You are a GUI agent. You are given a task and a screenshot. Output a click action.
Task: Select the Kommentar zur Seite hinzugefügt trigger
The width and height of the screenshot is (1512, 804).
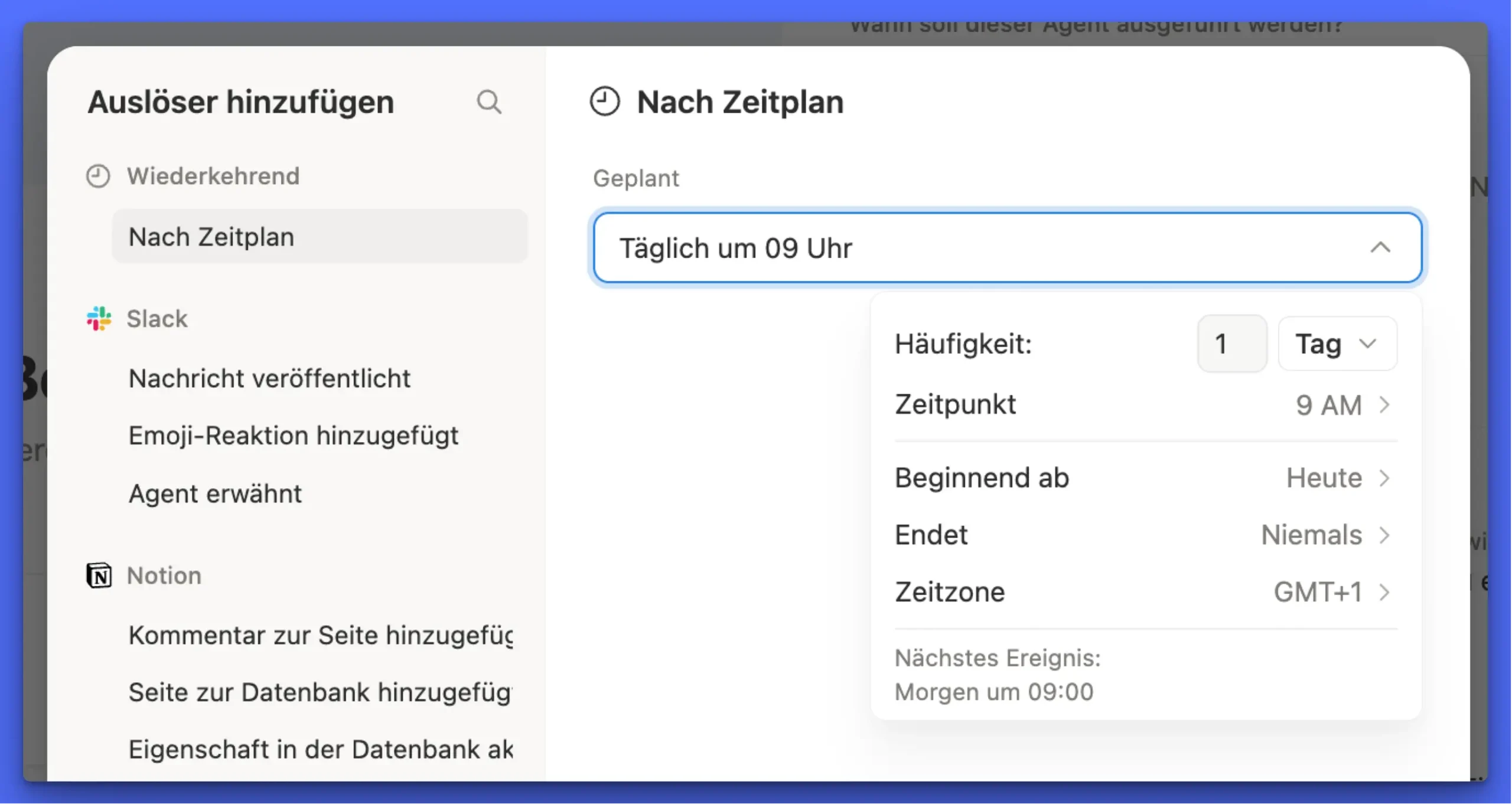pyautogui.click(x=321, y=635)
